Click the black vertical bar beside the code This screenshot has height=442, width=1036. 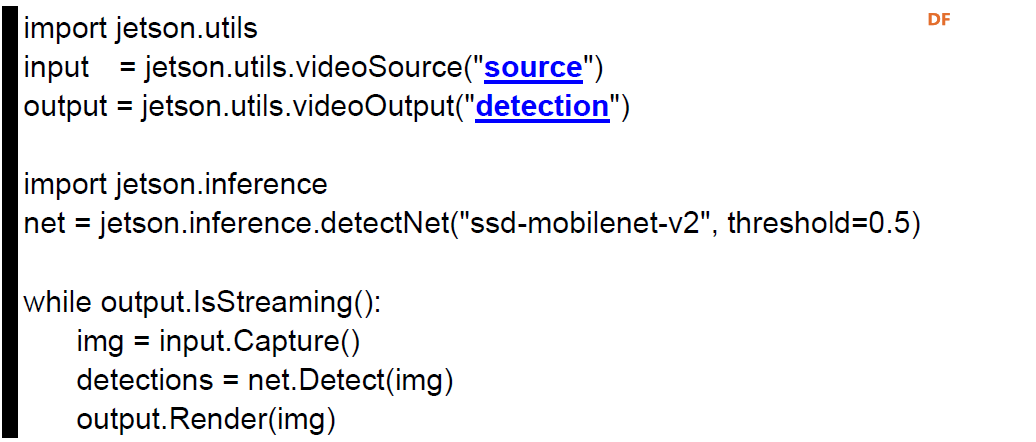tap(9, 221)
